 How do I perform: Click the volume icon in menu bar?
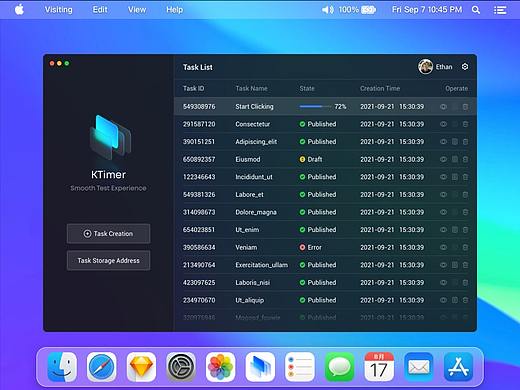[x=328, y=10]
